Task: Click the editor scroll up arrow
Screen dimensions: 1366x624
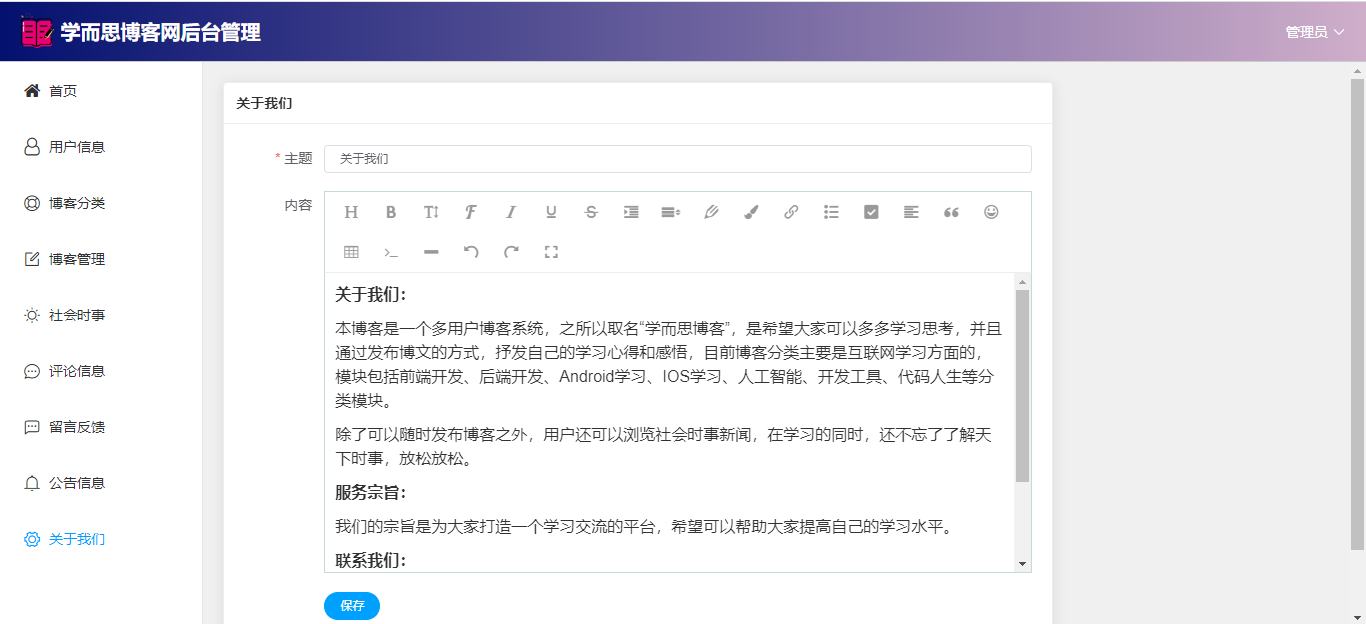Action: (1022, 282)
